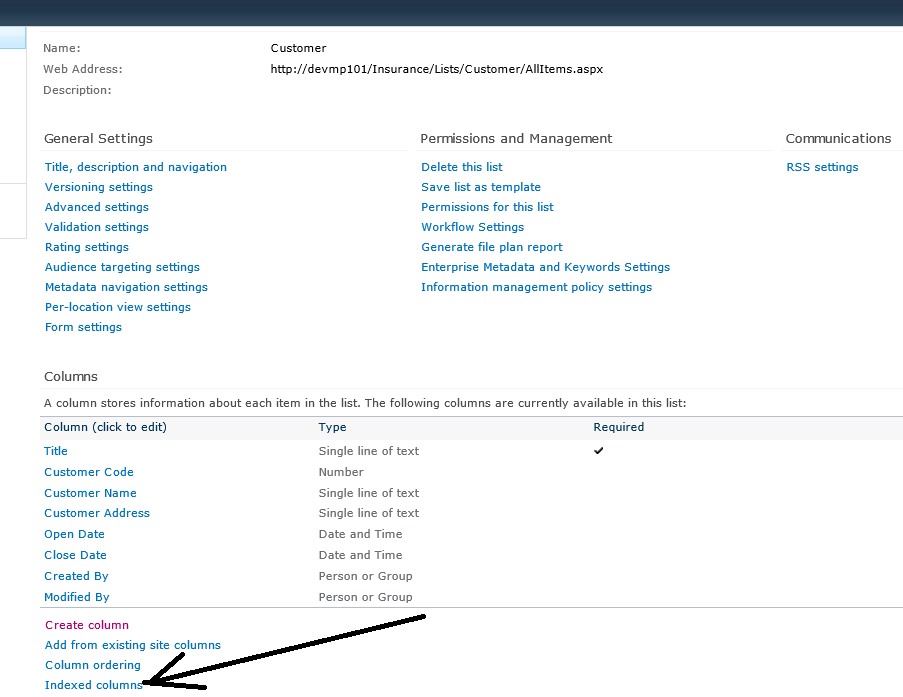Delete this list
This screenshot has width=903, height=697.
461,167
